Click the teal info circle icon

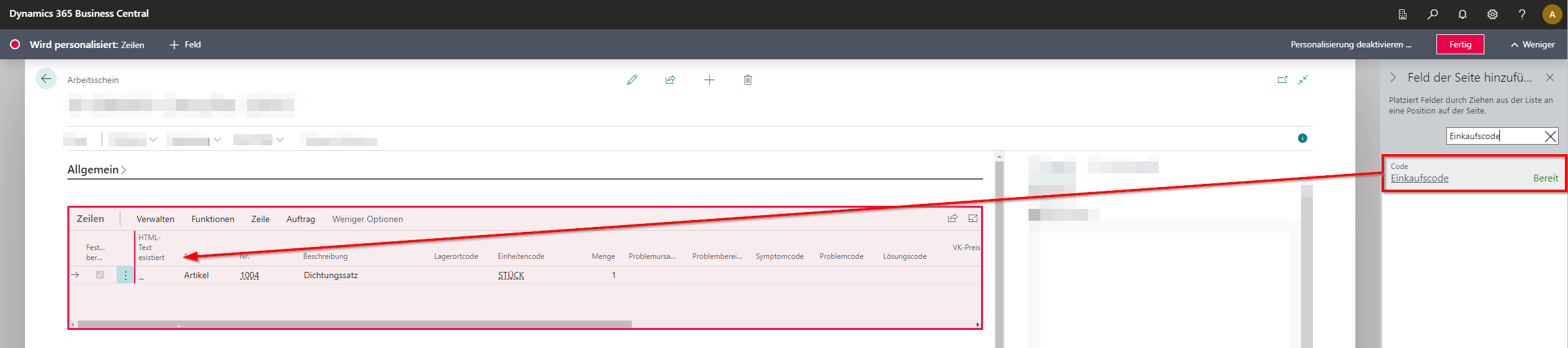[x=1302, y=138]
